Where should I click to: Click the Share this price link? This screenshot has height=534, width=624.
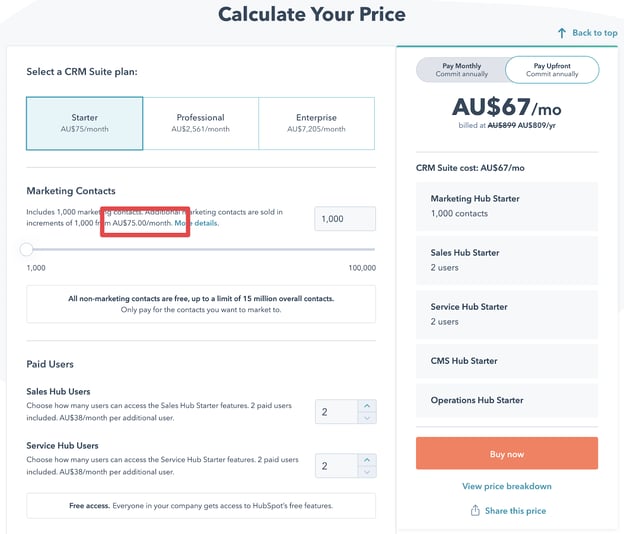[x=515, y=511]
